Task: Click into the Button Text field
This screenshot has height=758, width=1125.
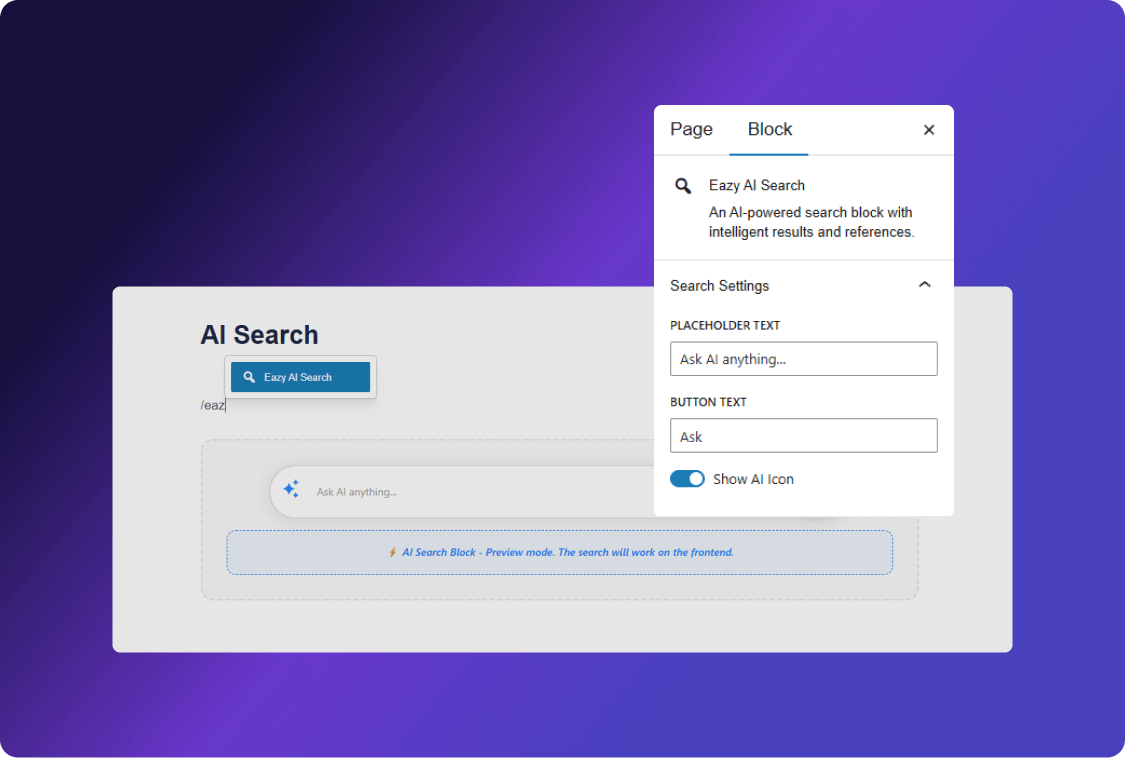Action: (x=803, y=436)
